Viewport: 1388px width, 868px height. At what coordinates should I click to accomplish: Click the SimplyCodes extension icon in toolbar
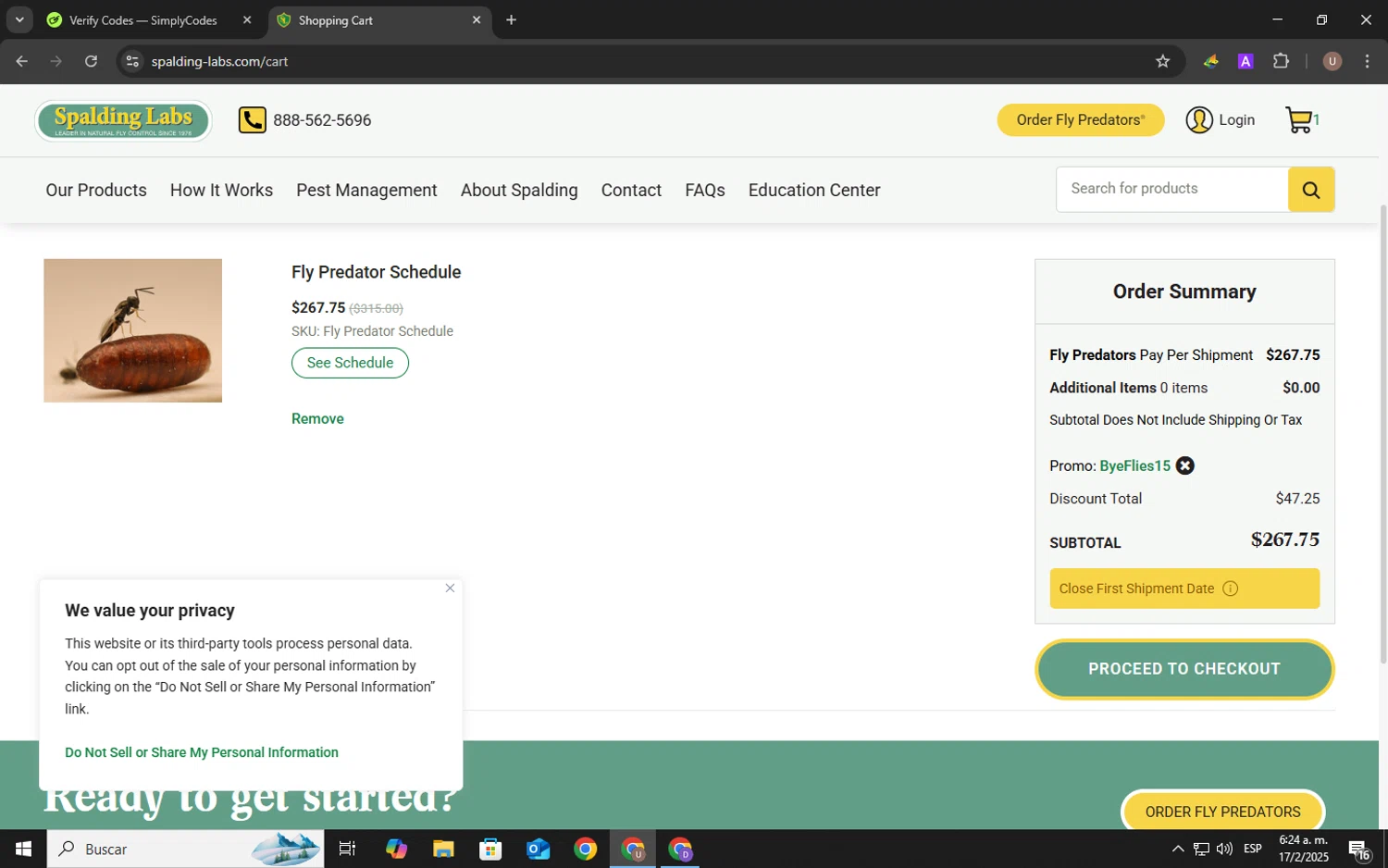(1210, 61)
